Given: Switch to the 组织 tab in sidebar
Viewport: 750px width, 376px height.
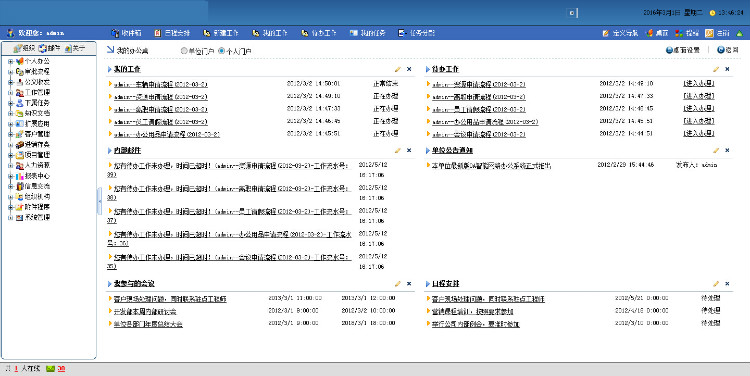Looking at the screenshot, I should 24,48.
